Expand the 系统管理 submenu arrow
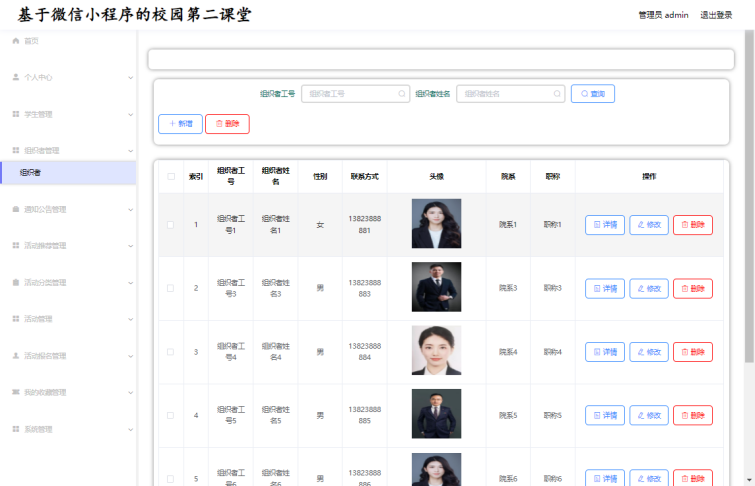 [130, 429]
